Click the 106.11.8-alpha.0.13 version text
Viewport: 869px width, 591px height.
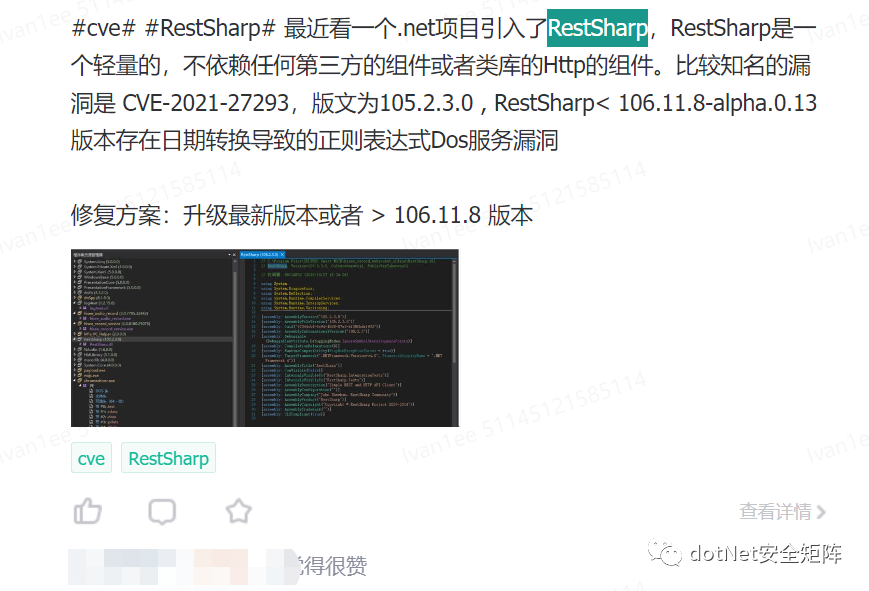click(x=717, y=103)
